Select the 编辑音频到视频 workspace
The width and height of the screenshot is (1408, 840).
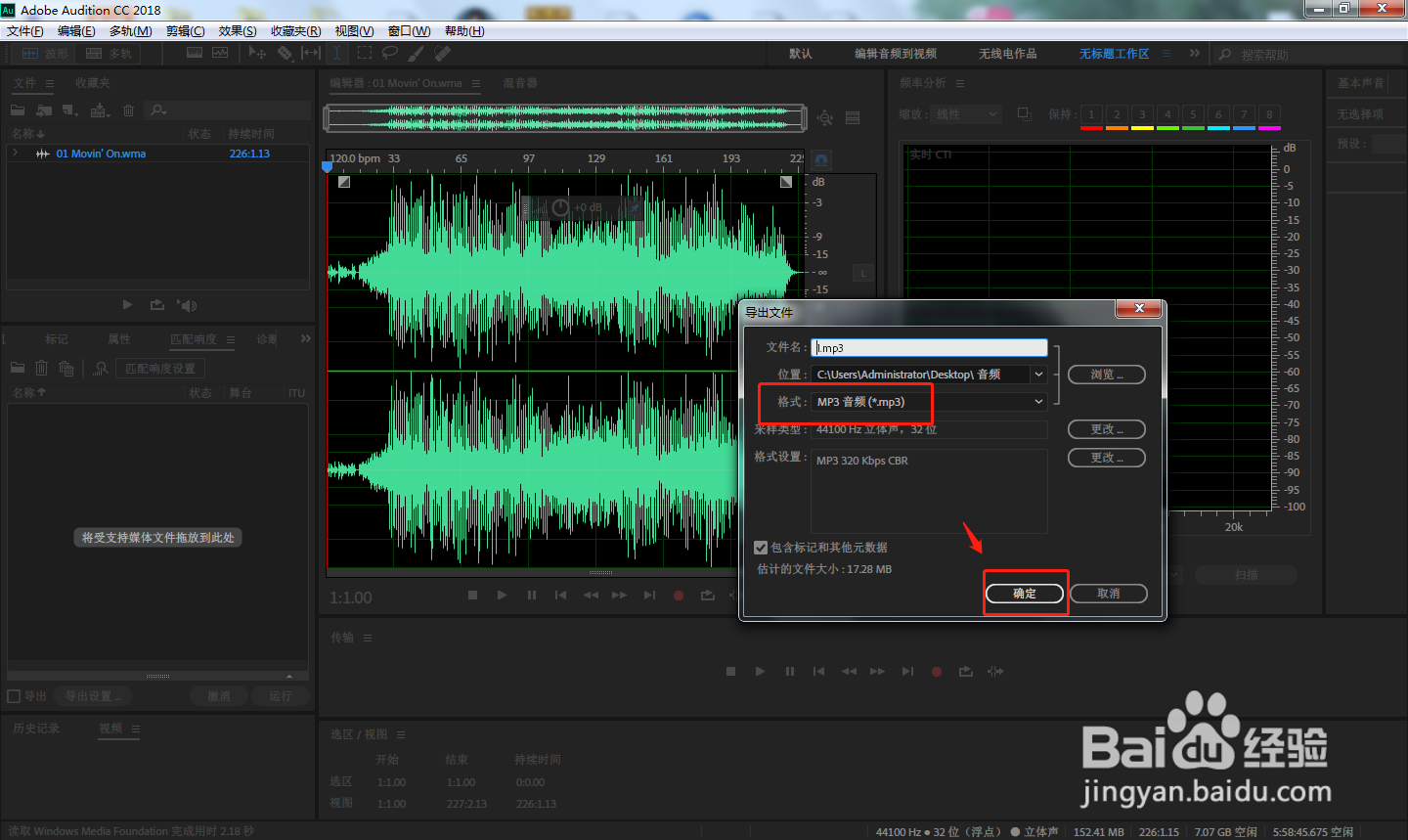896,54
